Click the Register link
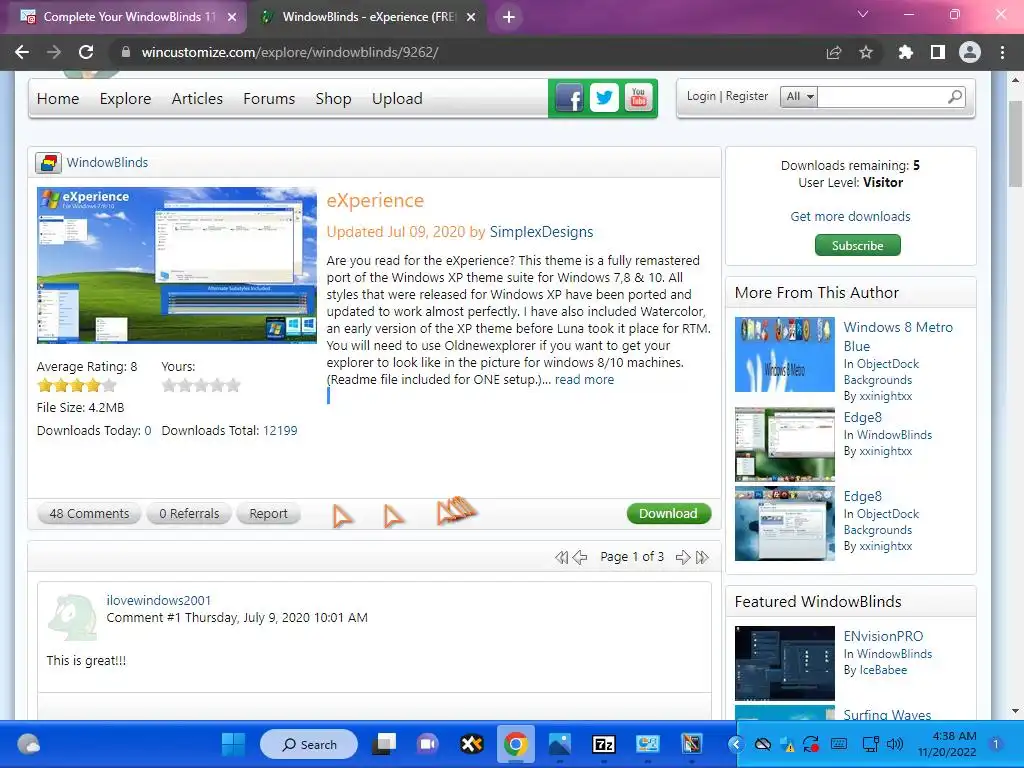Screen dimensions: 1024x768 747,96
